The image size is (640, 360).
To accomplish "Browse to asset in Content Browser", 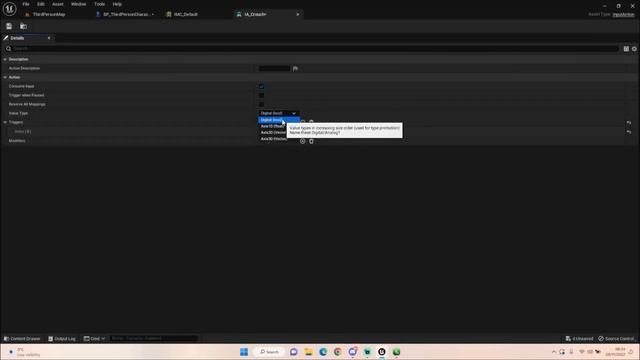I will tap(23, 26).
